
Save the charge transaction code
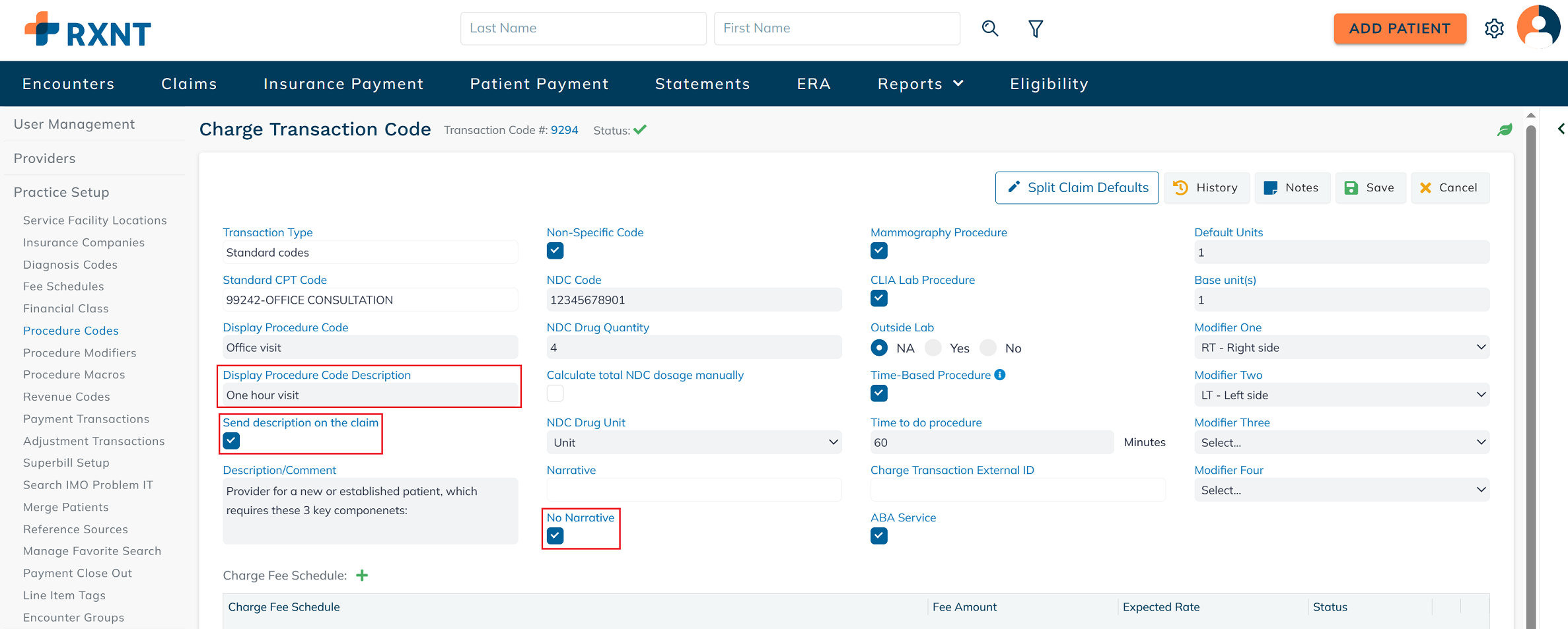coord(1370,188)
